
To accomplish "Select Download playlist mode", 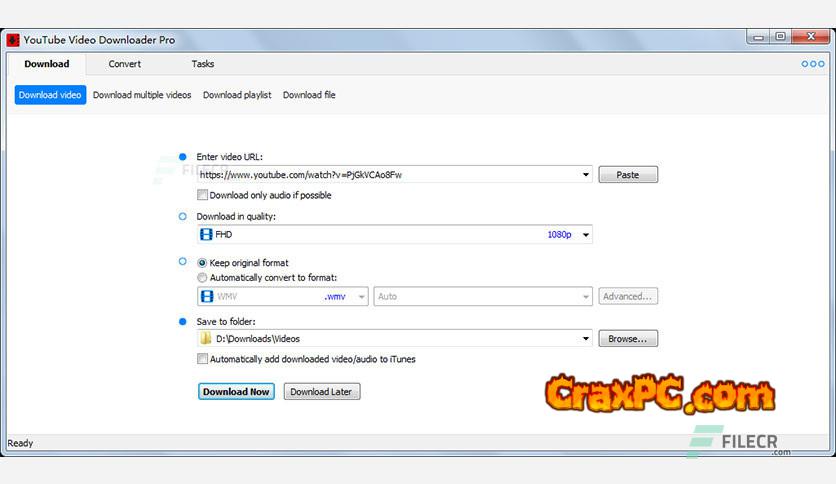I will (x=237, y=95).
